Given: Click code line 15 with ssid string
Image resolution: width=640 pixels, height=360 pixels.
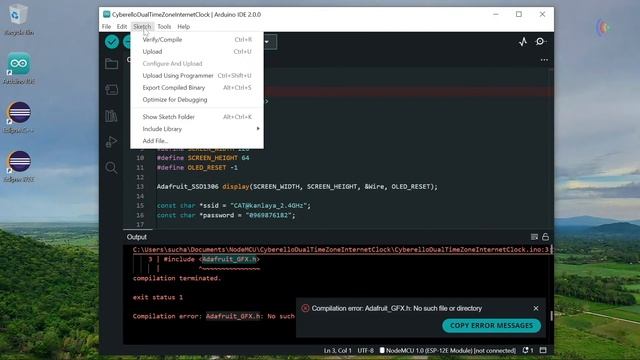Looking at the screenshot, I should (233, 205).
